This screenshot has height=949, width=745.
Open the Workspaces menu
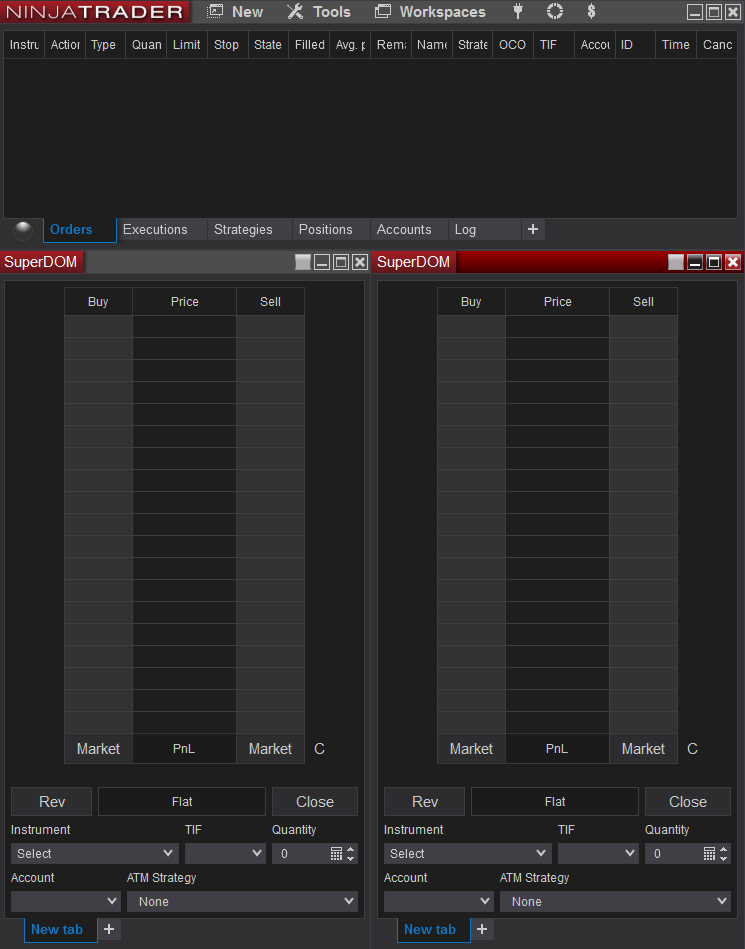coord(430,11)
